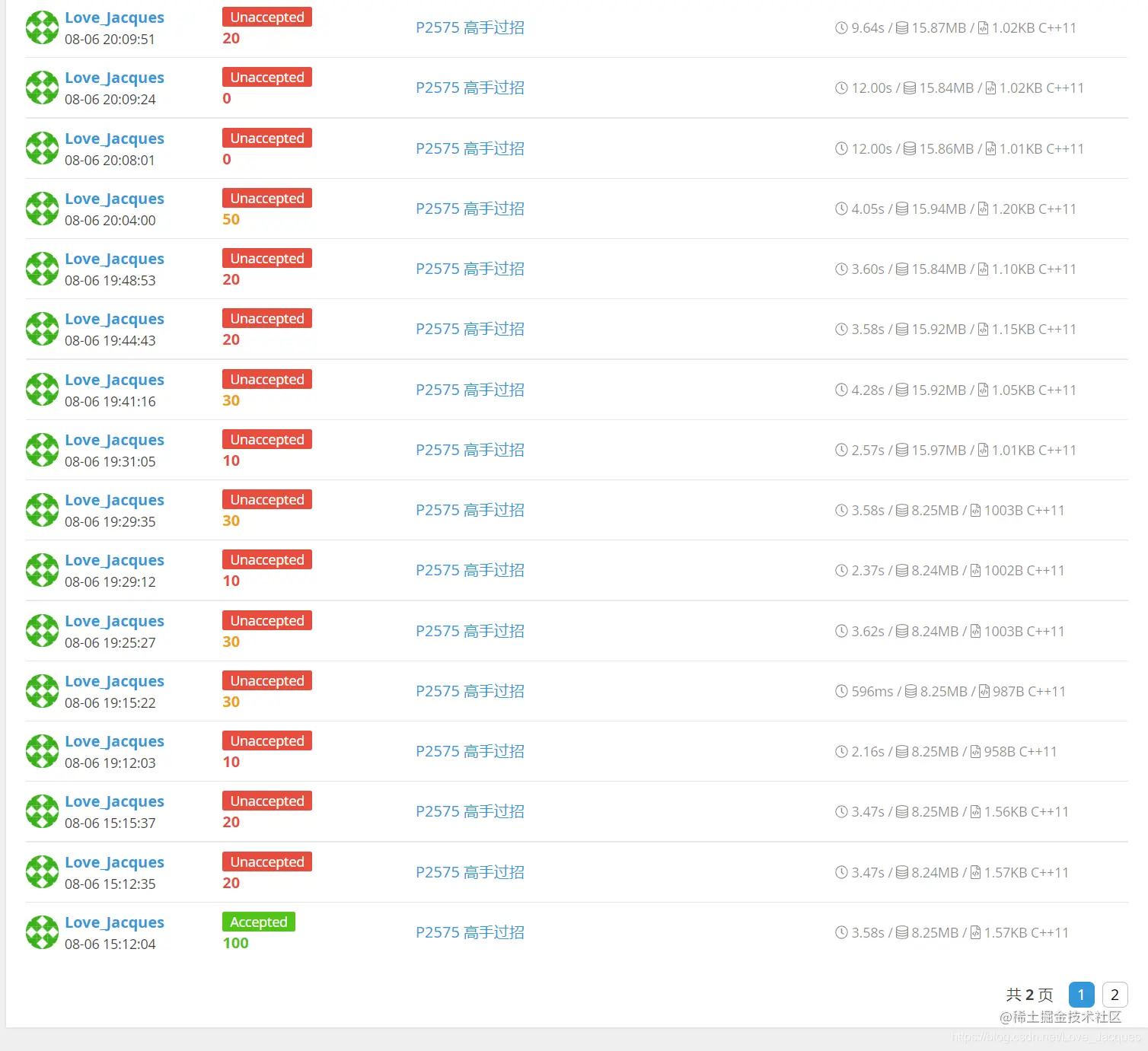Click avatar icon for 08-06 20:04:00 submission
Image resolution: width=1148 pixels, height=1051 pixels.
click(42, 209)
